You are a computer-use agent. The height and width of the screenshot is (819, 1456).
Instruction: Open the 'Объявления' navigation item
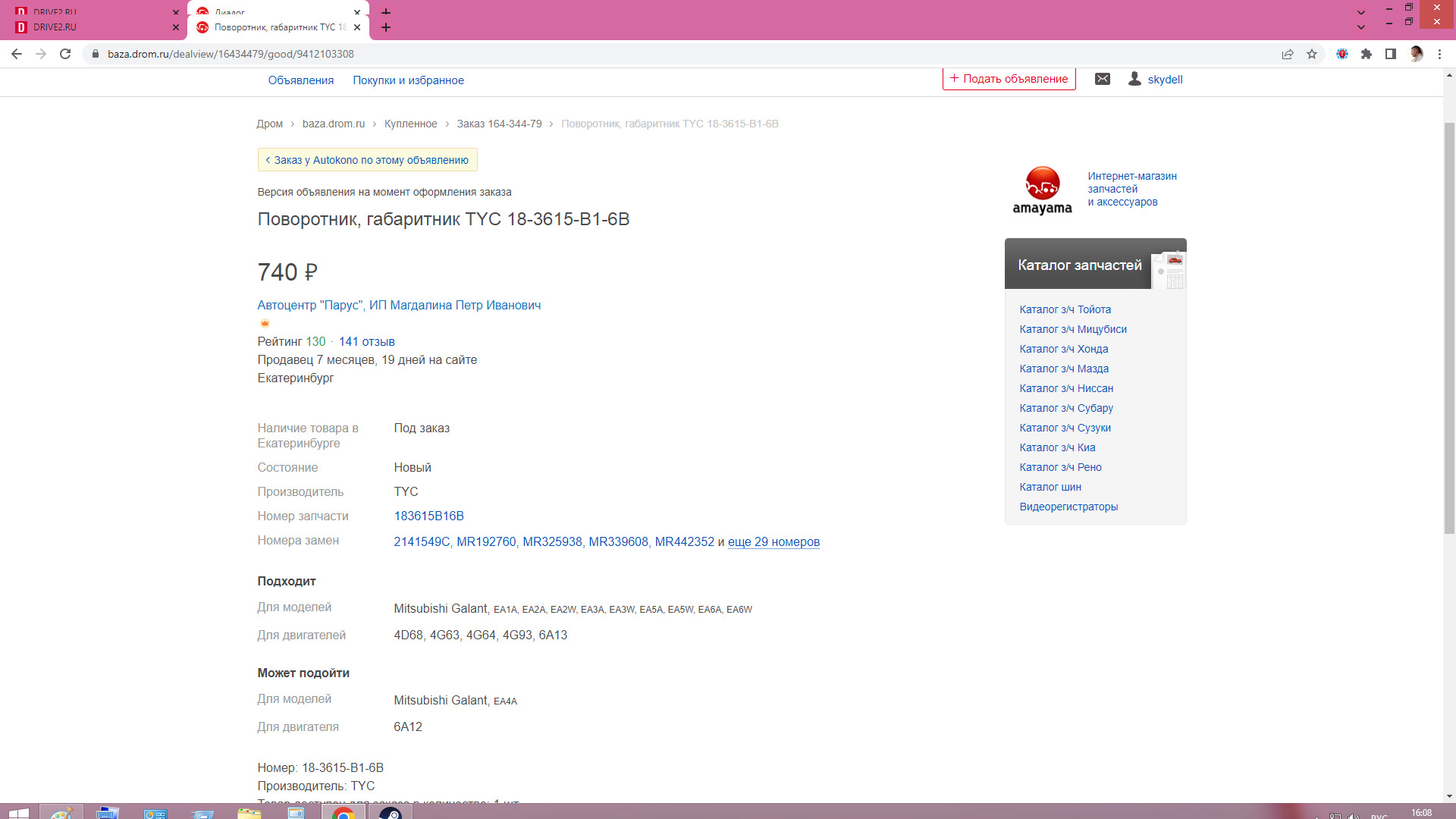(x=300, y=80)
